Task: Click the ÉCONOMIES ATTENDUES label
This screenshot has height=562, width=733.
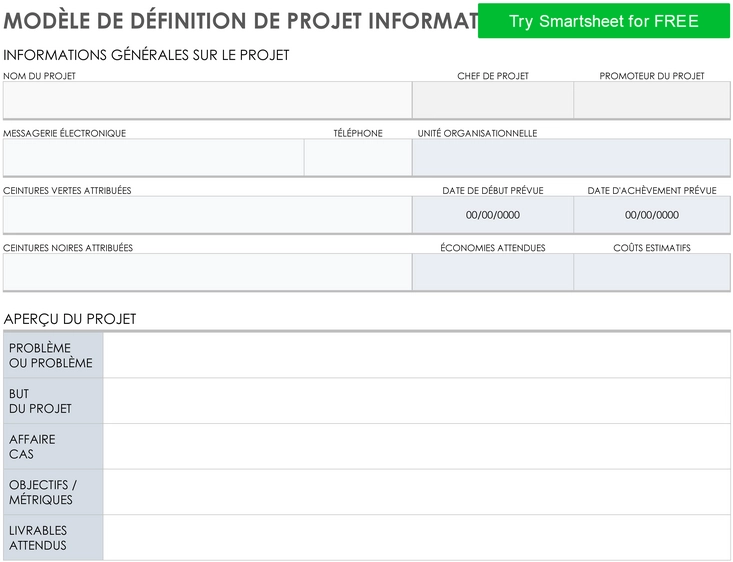Action: (x=493, y=248)
